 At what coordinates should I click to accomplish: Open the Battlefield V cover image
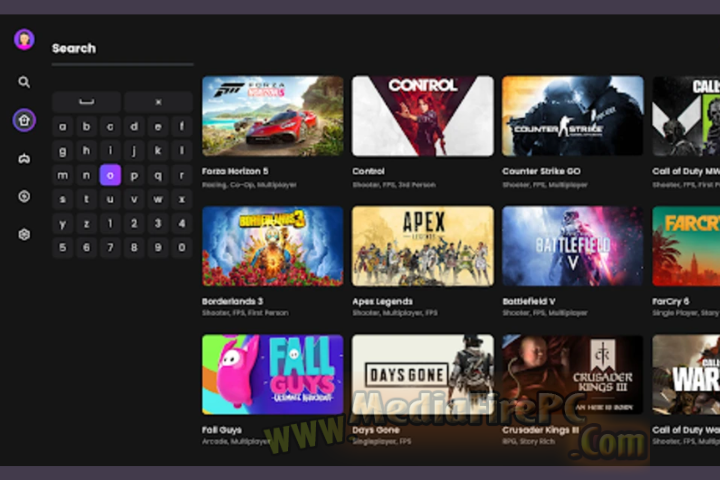coord(573,246)
